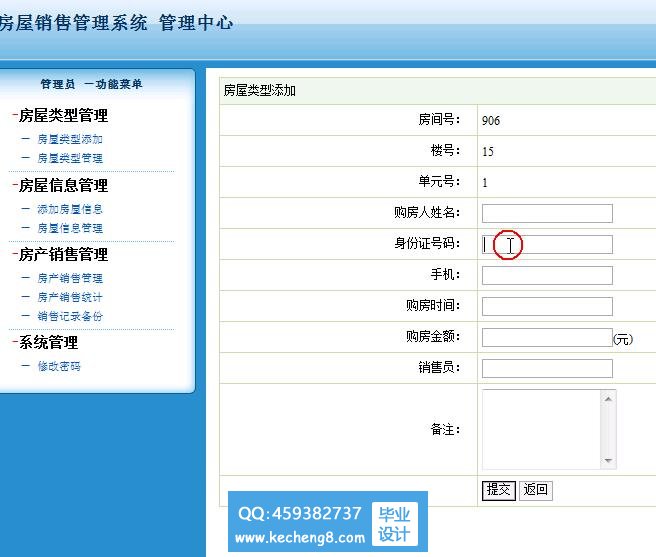Focus the 手机 input field
This screenshot has height=557, width=656.
[x=547, y=275]
